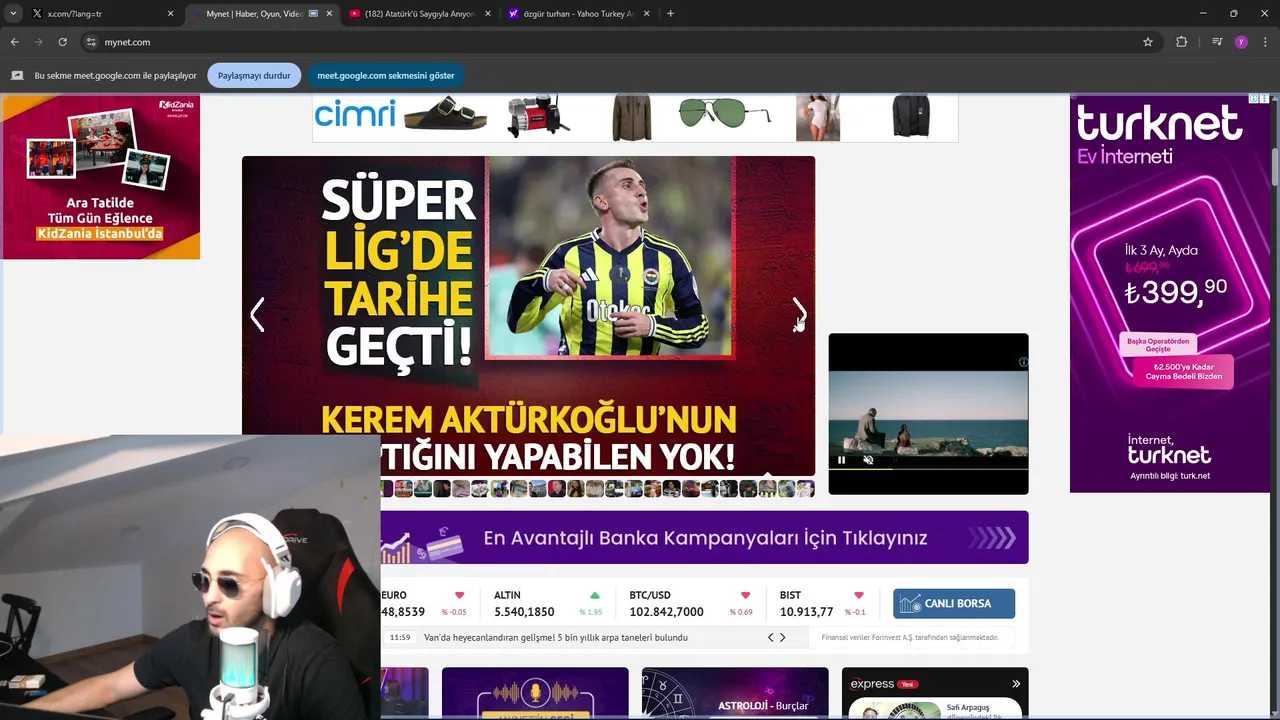Click Paylaşmayı durdur button
1280x720 pixels.
pyautogui.click(x=254, y=75)
